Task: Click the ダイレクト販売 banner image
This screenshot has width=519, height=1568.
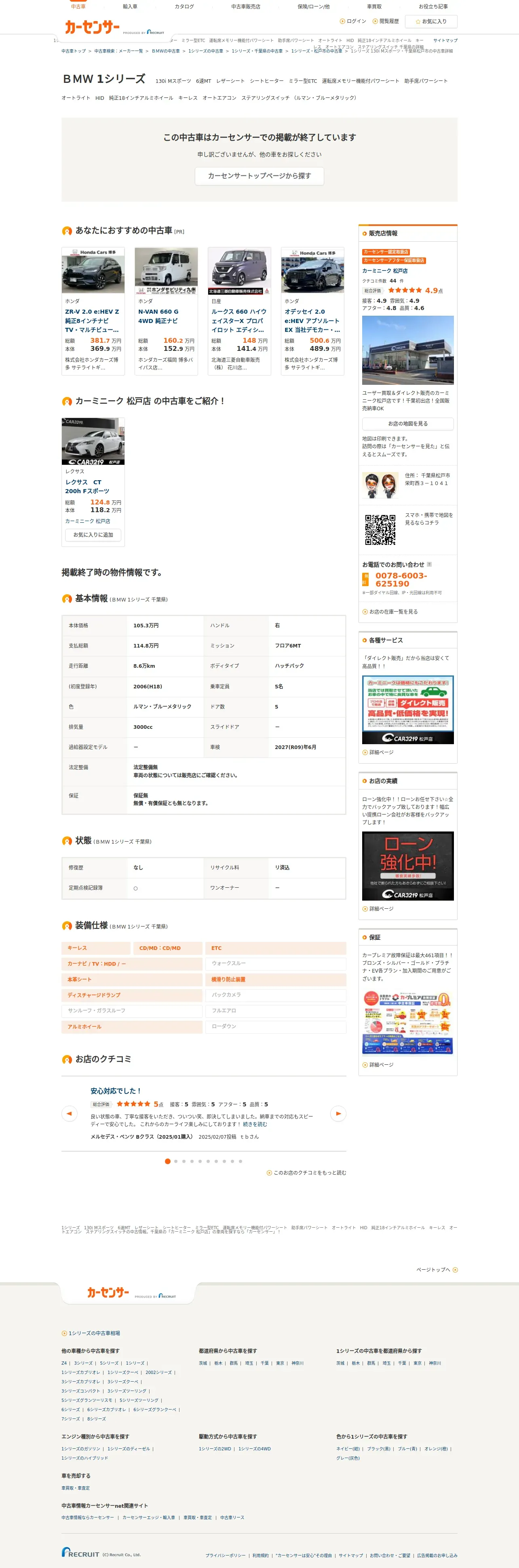Action: pyautogui.click(x=408, y=710)
